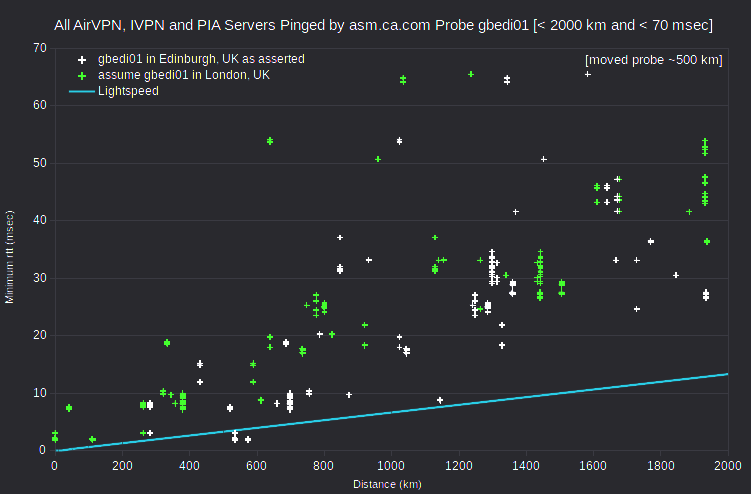The width and height of the screenshot is (751, 494).
Task: Select the green data point near 1885 km, 41 msec
Action: point(689,212)
